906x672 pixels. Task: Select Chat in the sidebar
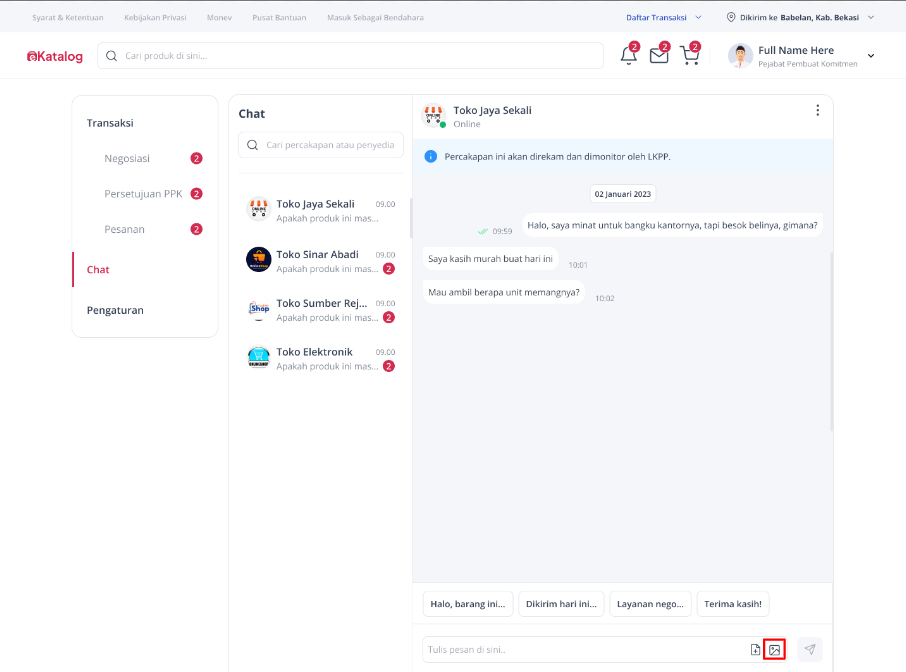(98, 269)
